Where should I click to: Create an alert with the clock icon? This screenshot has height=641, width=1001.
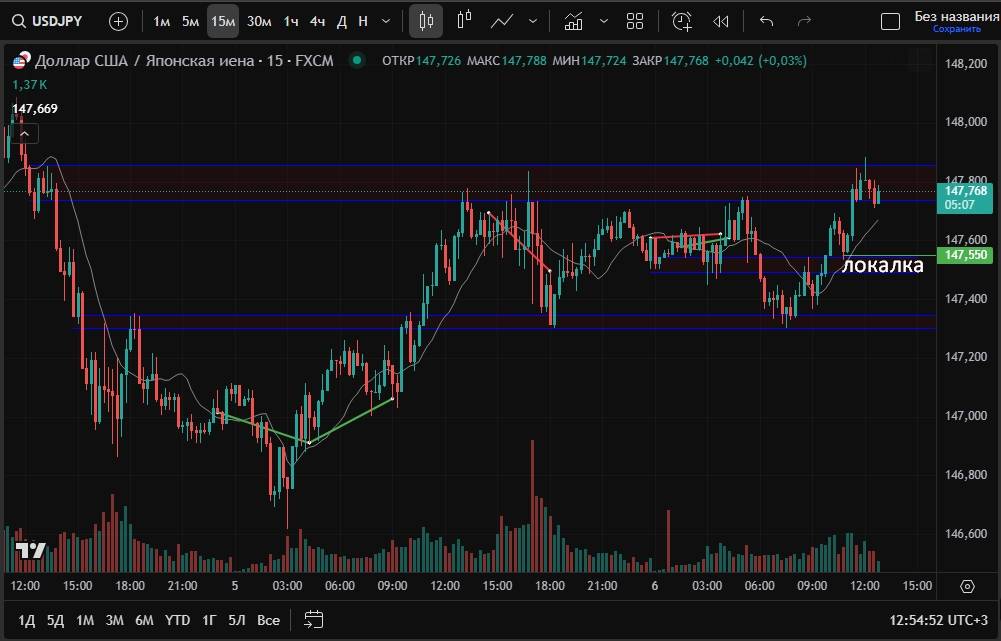682,21
